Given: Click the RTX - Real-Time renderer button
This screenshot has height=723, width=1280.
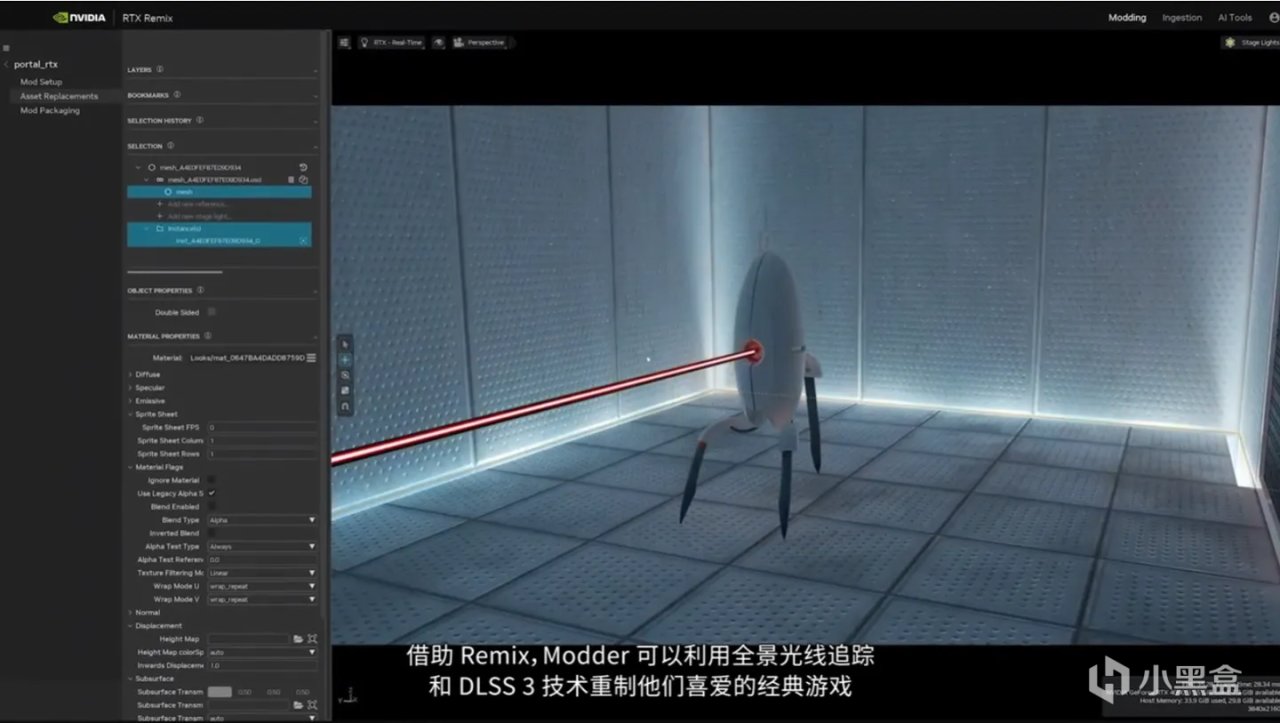Looking at the screenshot, I should coord(392,43).
